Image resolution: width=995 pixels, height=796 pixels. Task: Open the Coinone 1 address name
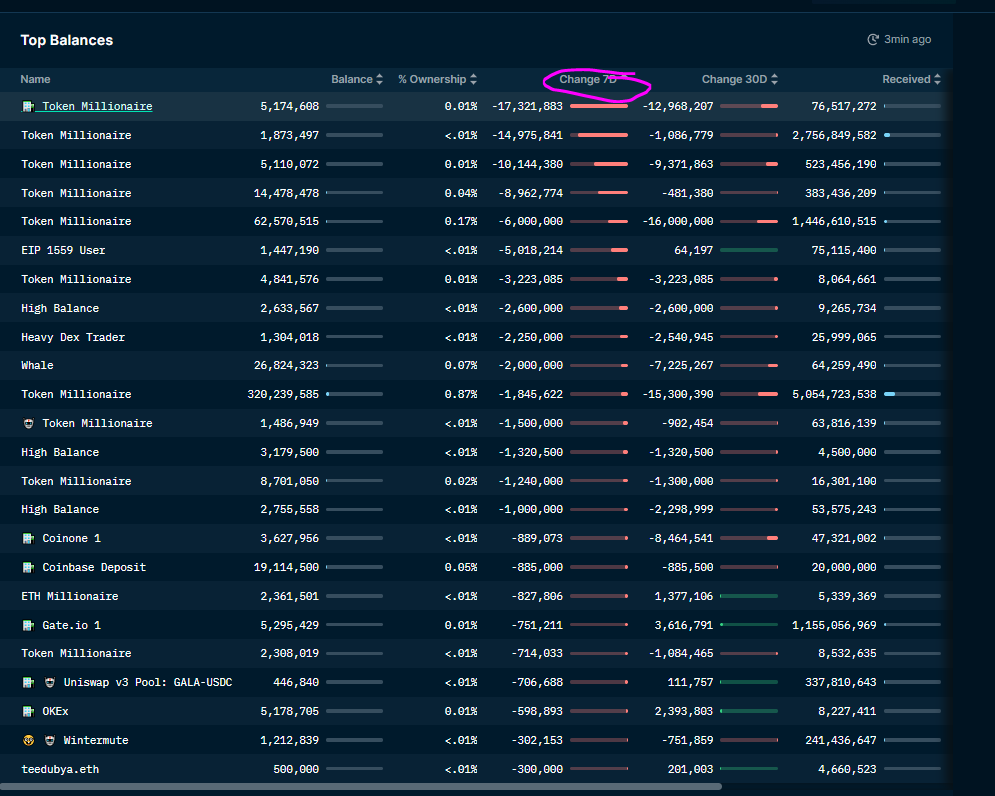72,538
